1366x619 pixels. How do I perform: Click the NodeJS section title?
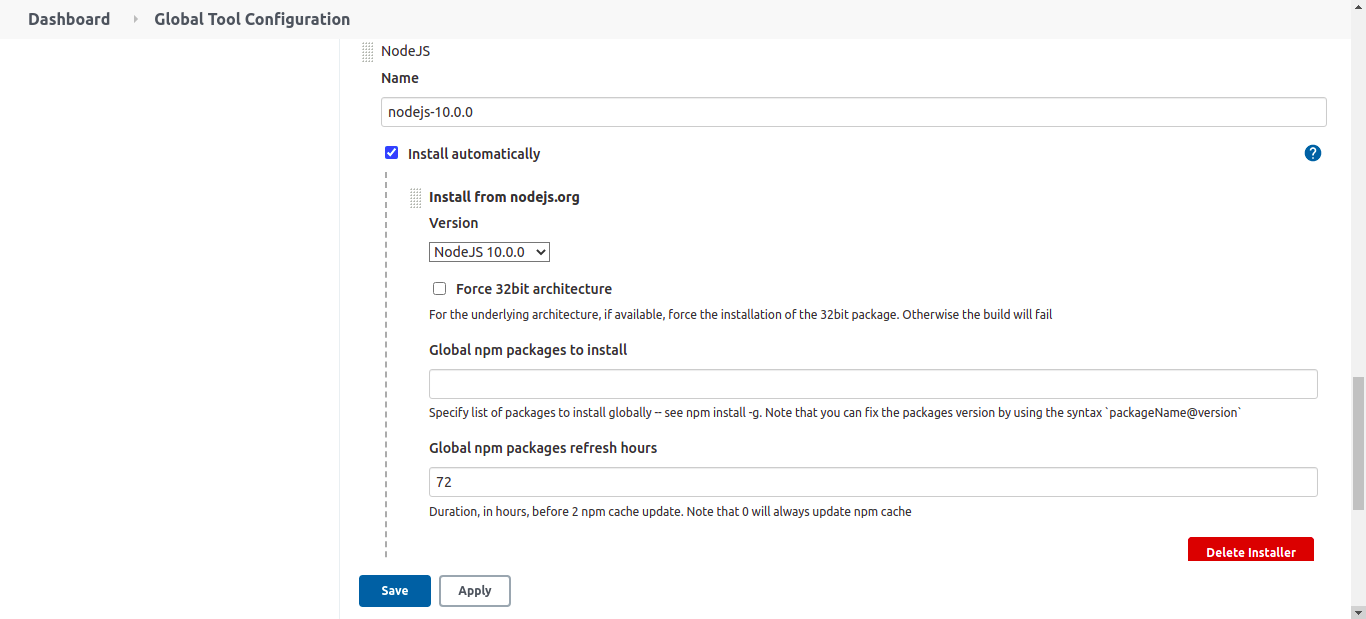tap(405, 51)
